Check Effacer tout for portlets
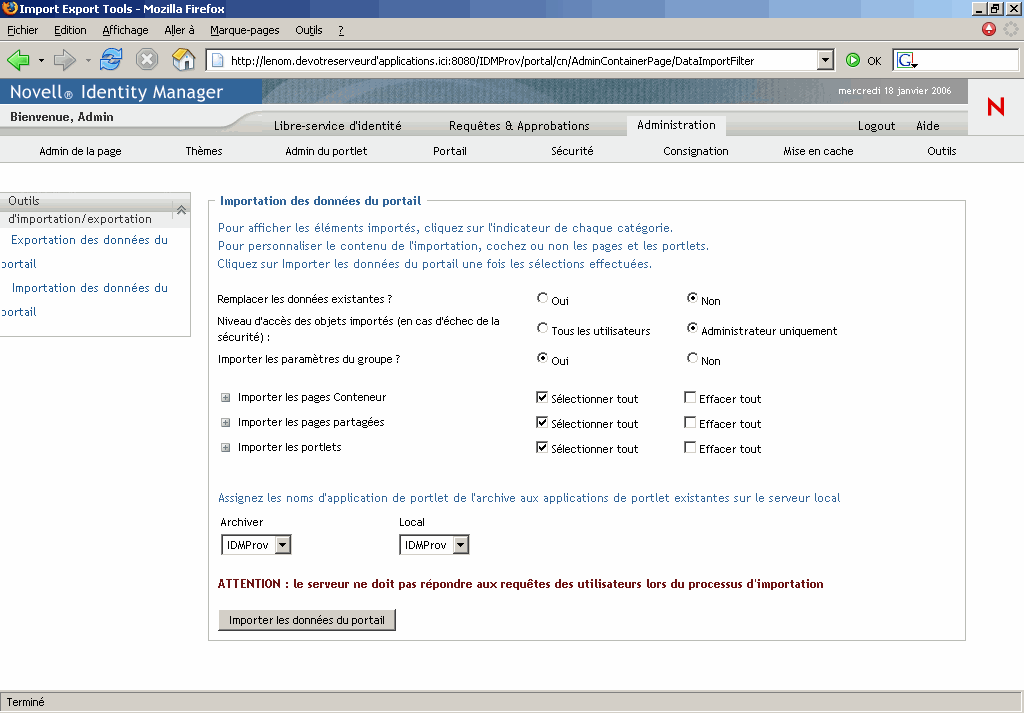 pyautogui.click(x=690, y=447)
